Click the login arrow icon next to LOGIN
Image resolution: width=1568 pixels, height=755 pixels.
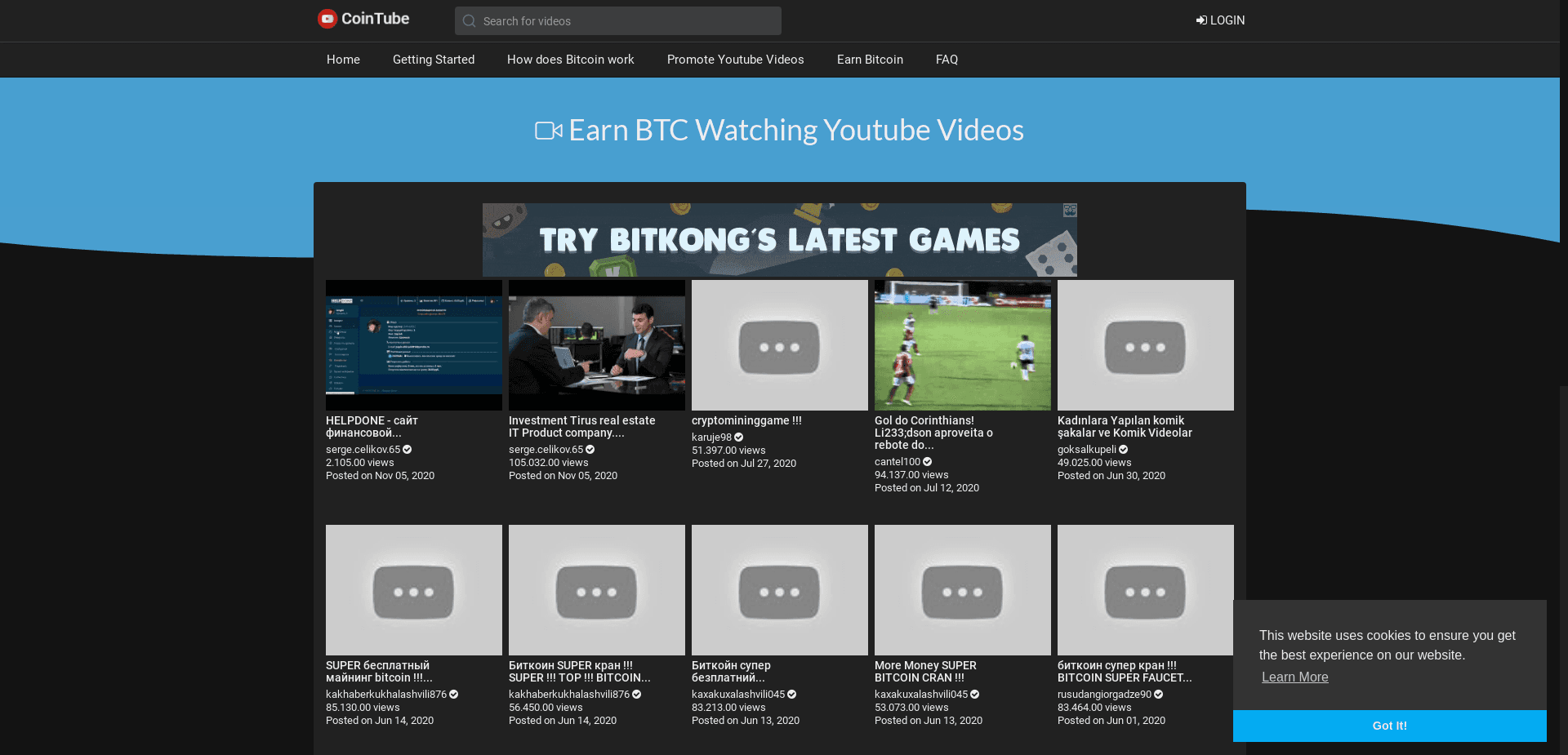coord(1200,20)
